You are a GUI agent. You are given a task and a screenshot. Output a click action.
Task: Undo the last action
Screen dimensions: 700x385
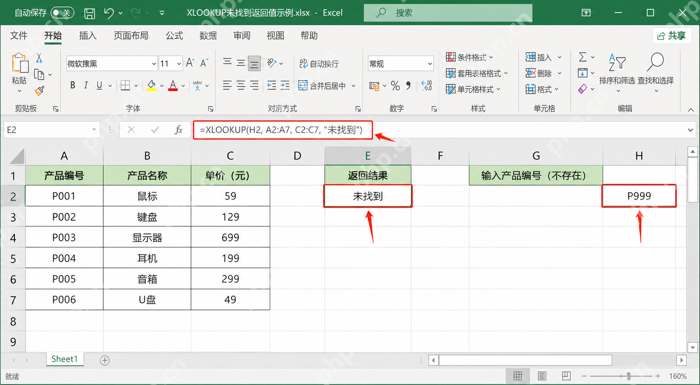(109, 13)
